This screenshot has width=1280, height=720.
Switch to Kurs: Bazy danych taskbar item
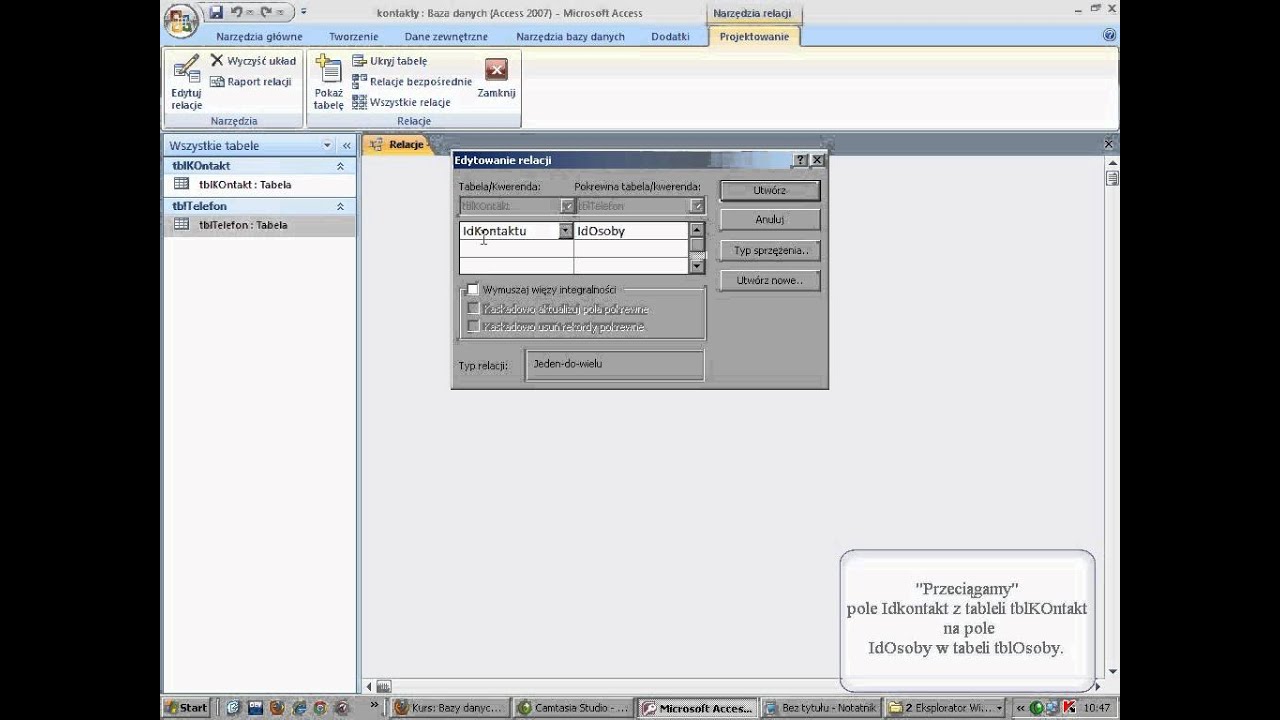point(450,708)
